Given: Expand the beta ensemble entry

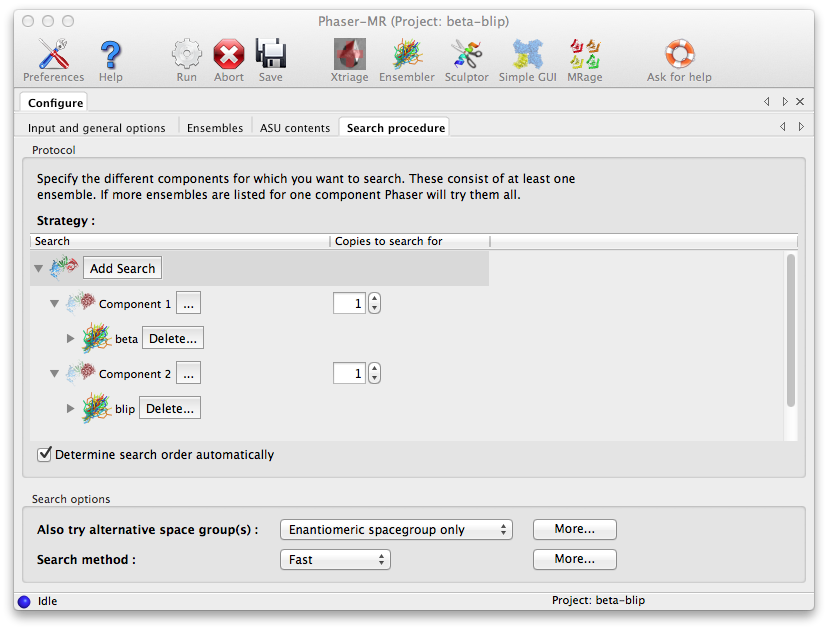Looking at the screenshot, I should pos(71,339).
